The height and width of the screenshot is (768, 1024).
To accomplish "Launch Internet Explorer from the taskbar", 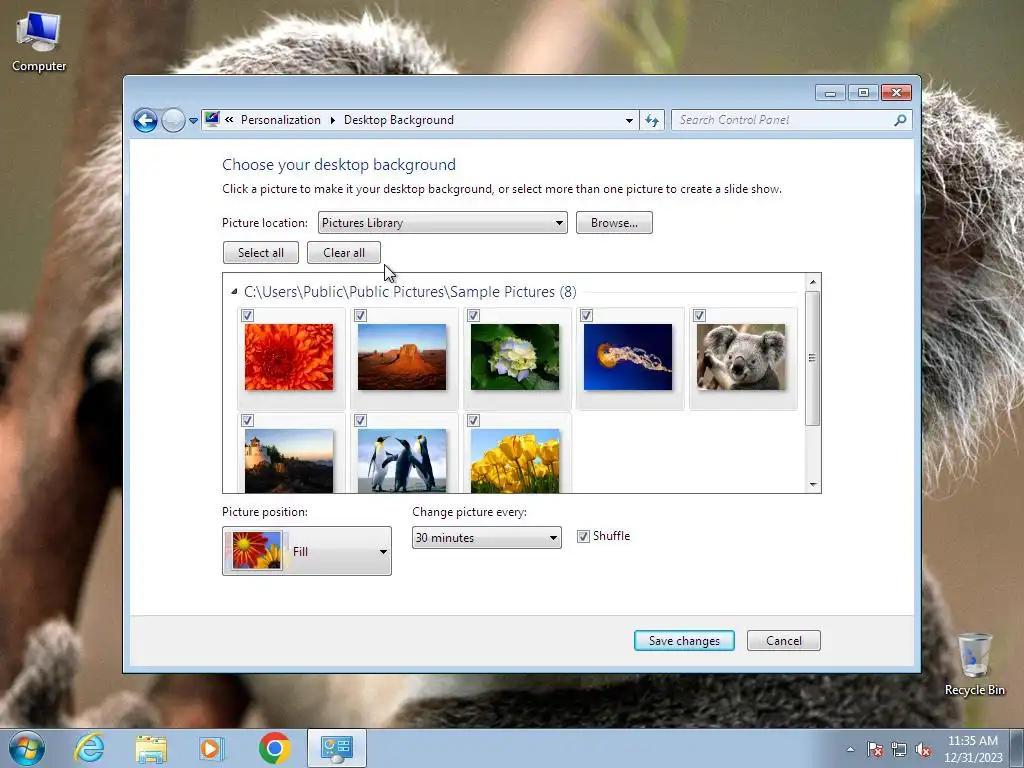I will [x=89, y=748].
